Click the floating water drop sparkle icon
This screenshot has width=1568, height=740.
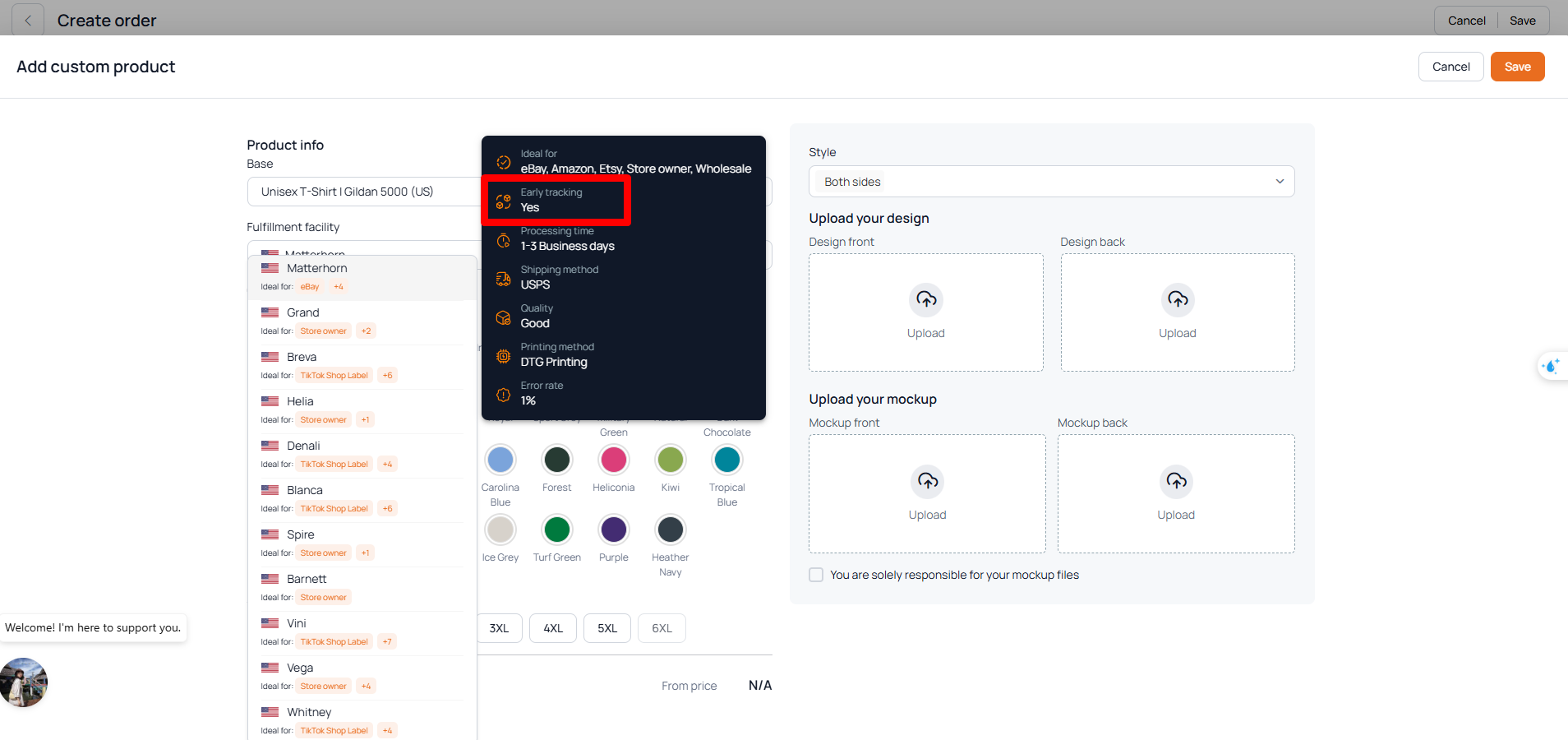click(1551, 366)
